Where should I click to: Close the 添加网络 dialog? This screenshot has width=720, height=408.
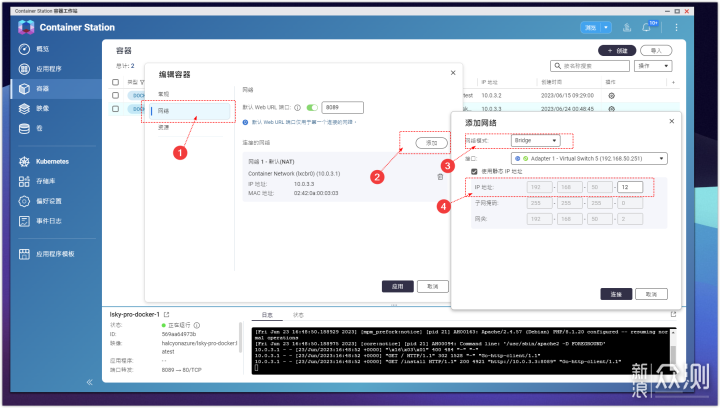(x=672, y=121)
